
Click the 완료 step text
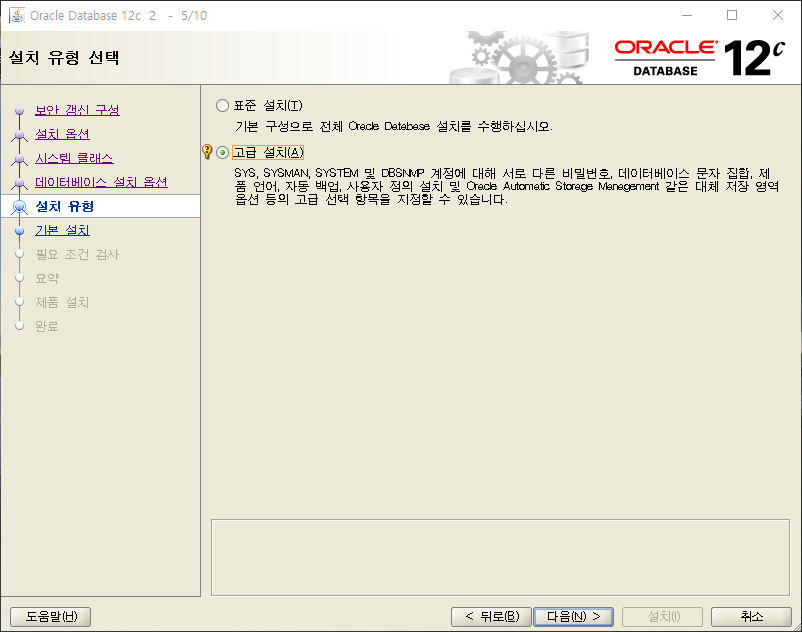(x=47, y=326)
